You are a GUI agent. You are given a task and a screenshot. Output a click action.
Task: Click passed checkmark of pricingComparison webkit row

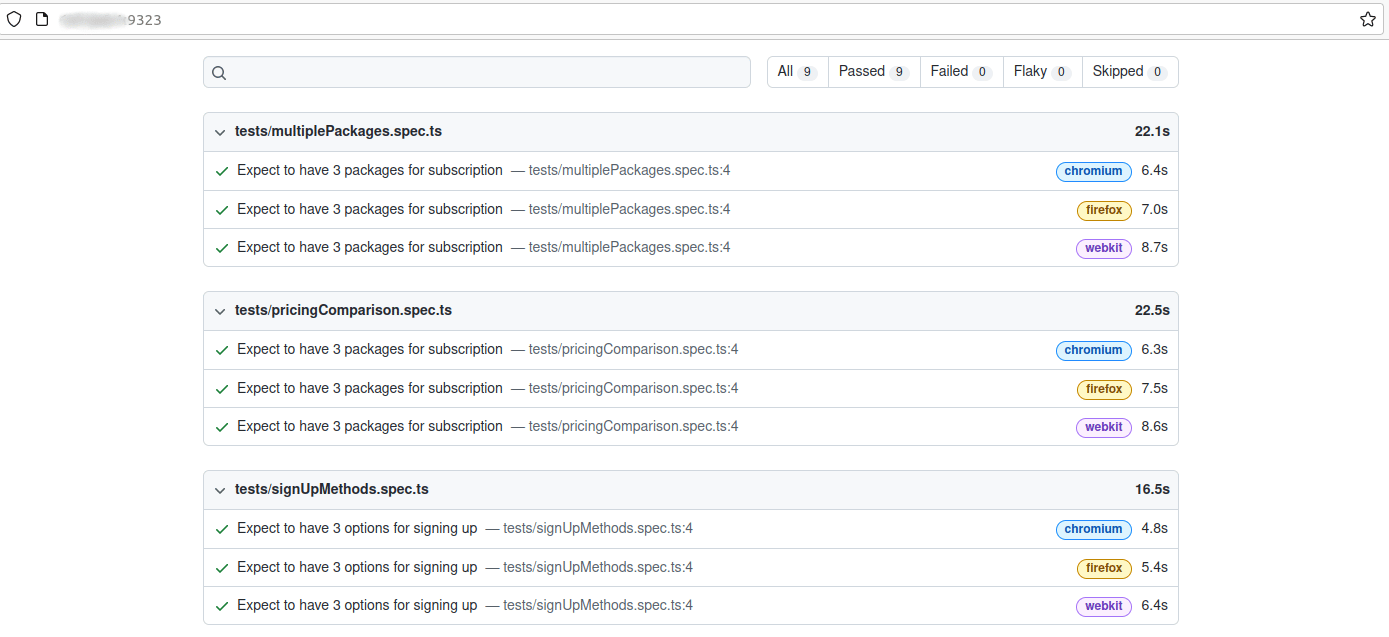222,427
